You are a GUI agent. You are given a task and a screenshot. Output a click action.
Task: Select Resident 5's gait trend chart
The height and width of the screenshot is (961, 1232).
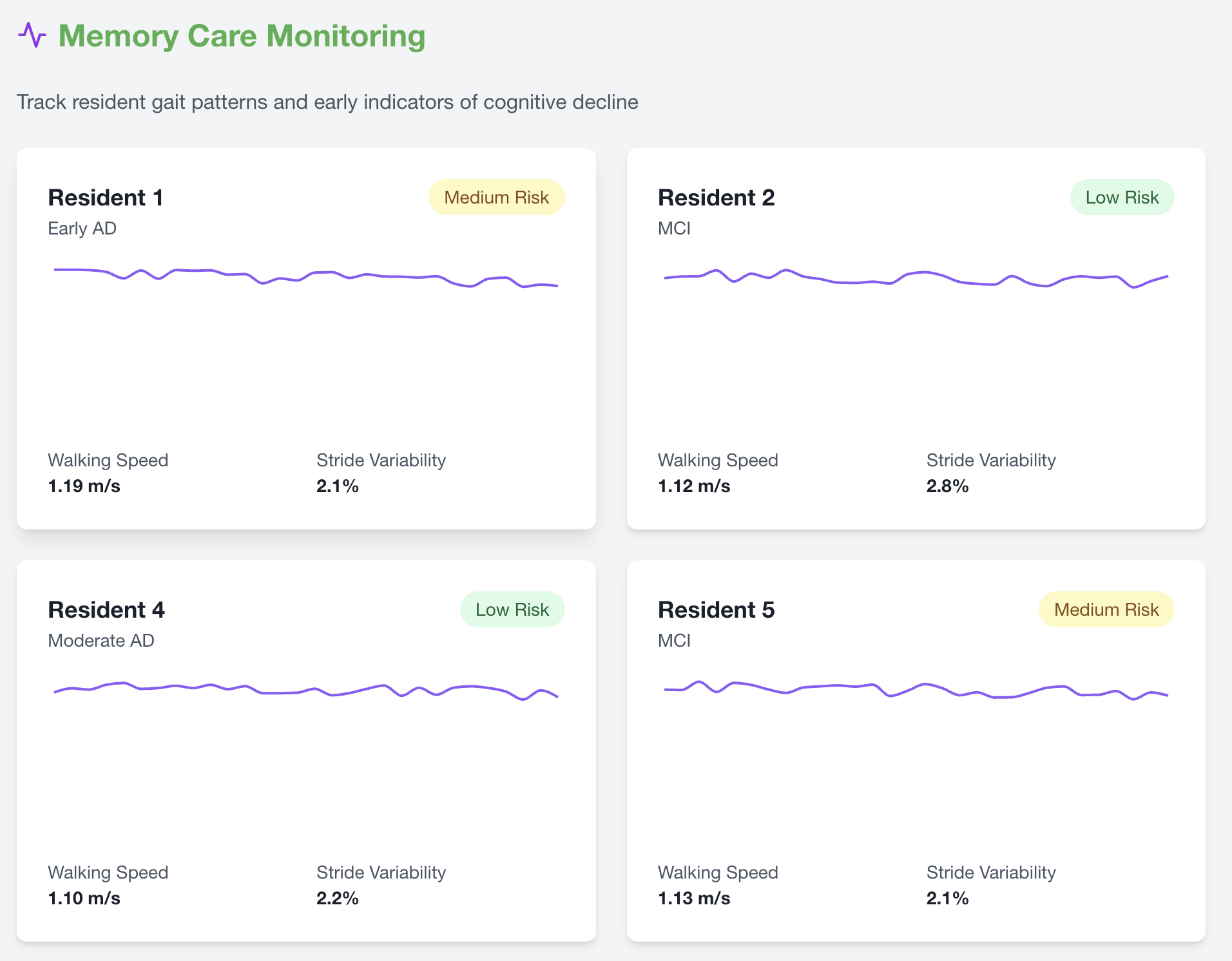point(916,747)
